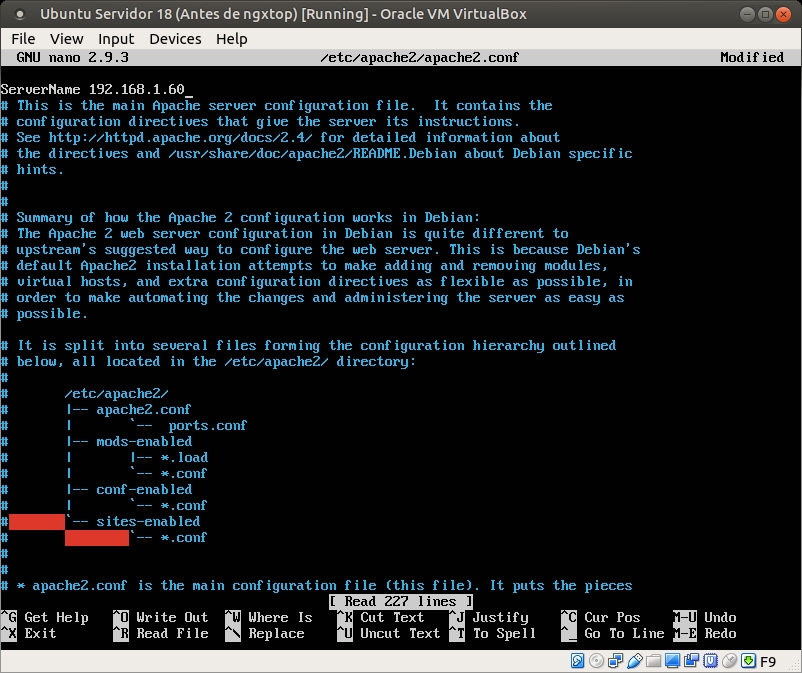Expand the Devices menu
This screenshot has width=802, height=673.
pos(175,38)
